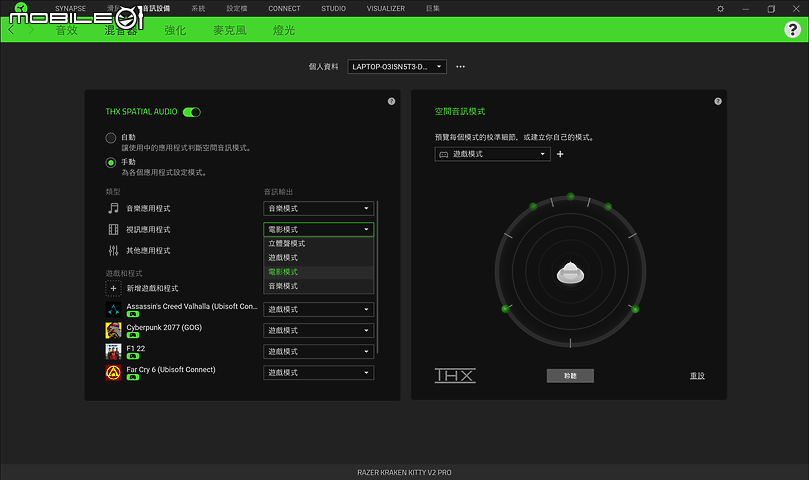Image resolution: width=809 pixels, height=480 pixels.
Task: Choose 立體聲模式 from the open list
Action: pyautogui.click(x=318, y=243)
